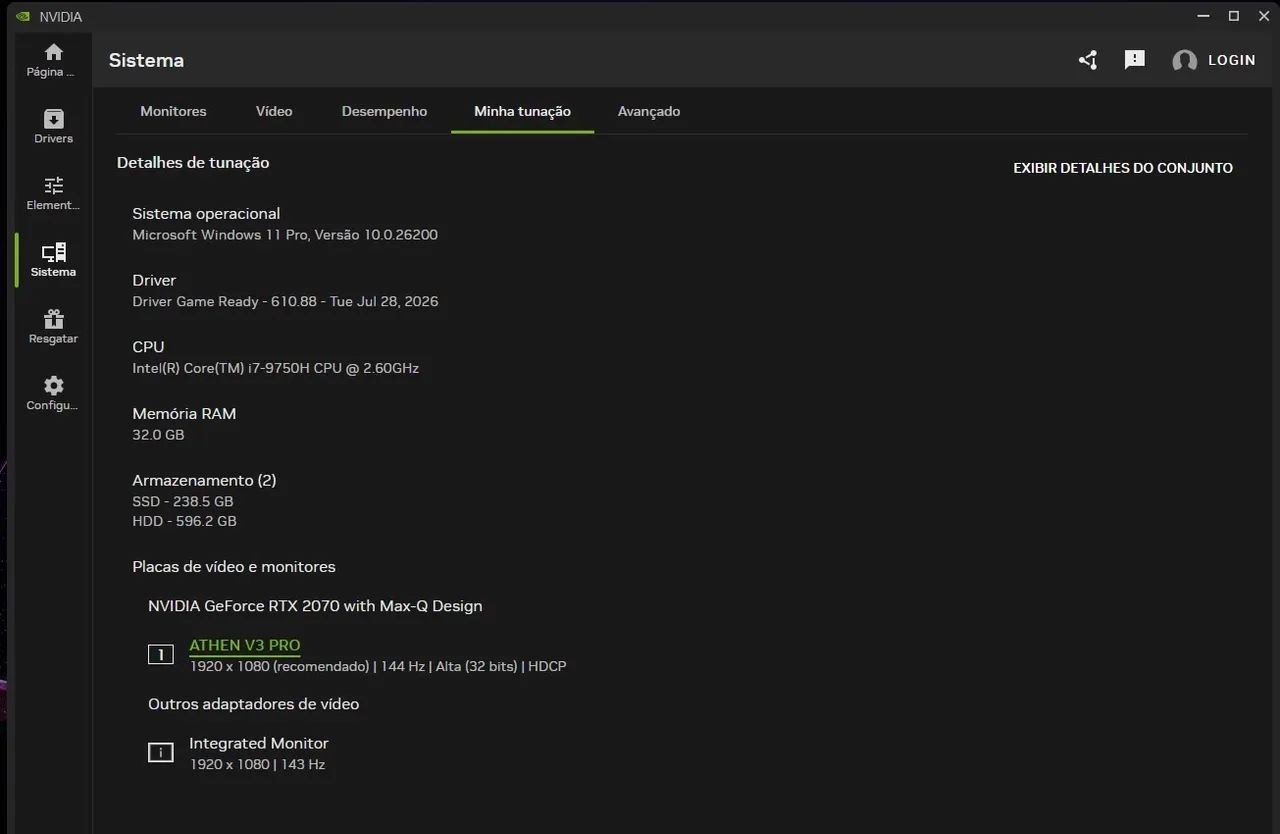This screenshot has width=1280, height=834.
Task: Click the 1920 x 1080 | 143 Hz text
Action: click(x=257, y=765)
